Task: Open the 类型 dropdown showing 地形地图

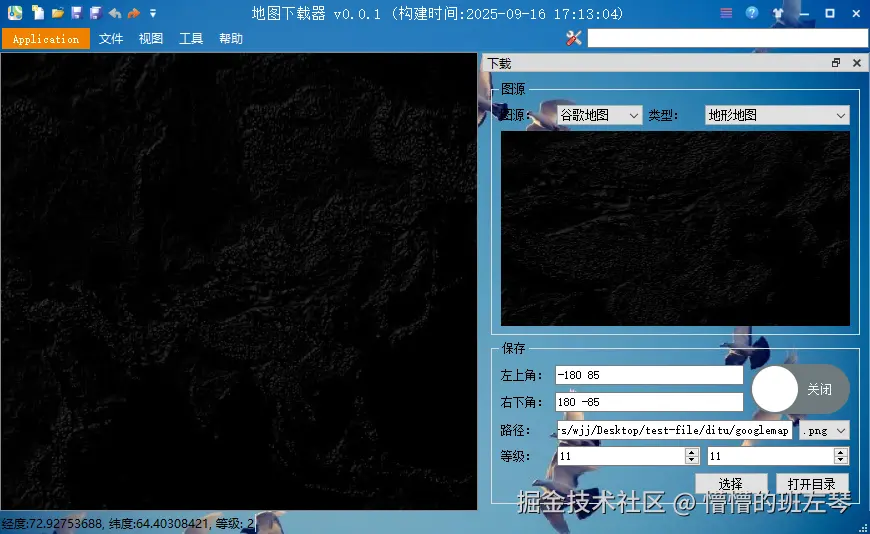Action: (x=777, y=115)
